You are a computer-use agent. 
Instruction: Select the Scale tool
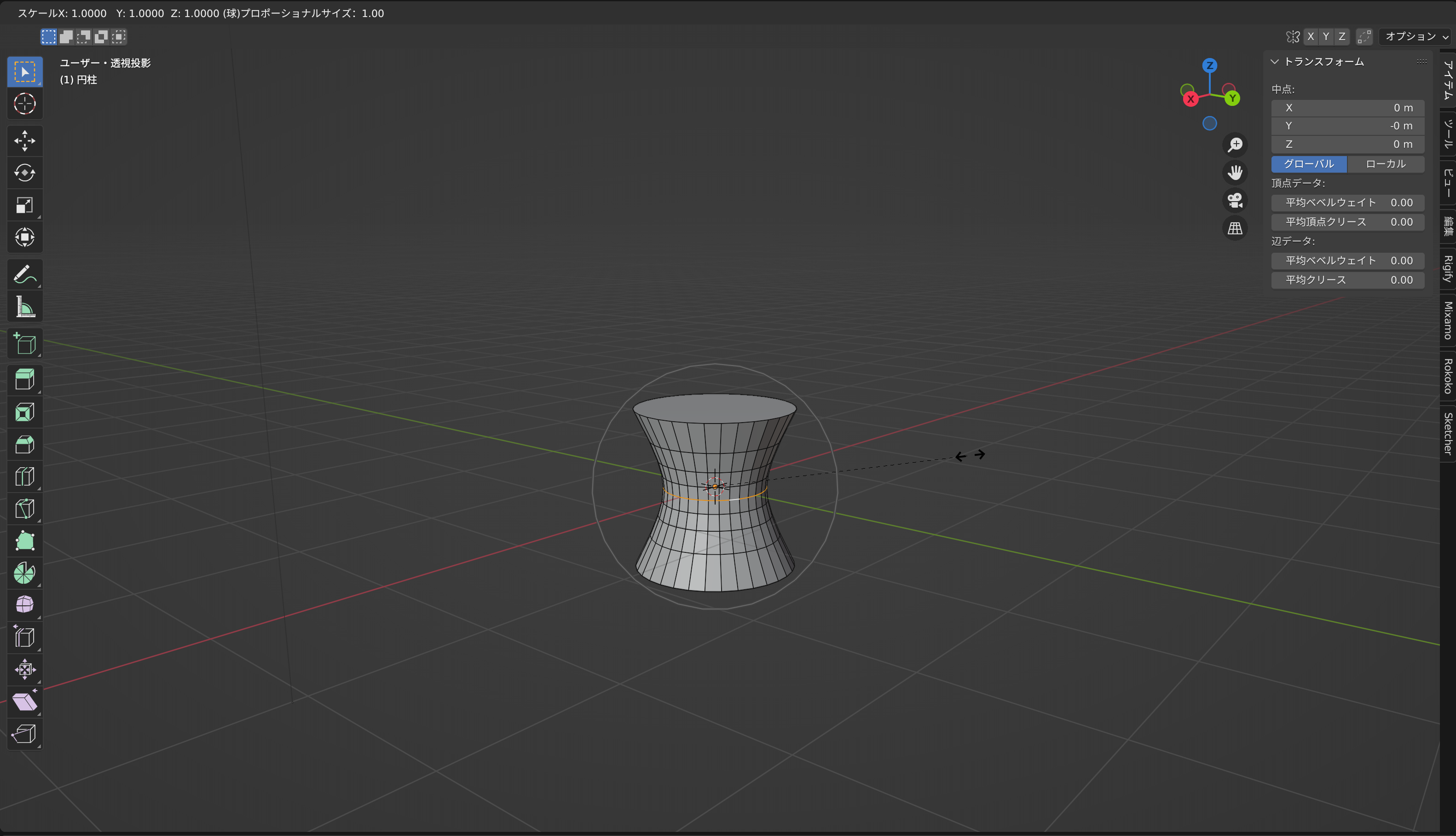tap(25, 205)
